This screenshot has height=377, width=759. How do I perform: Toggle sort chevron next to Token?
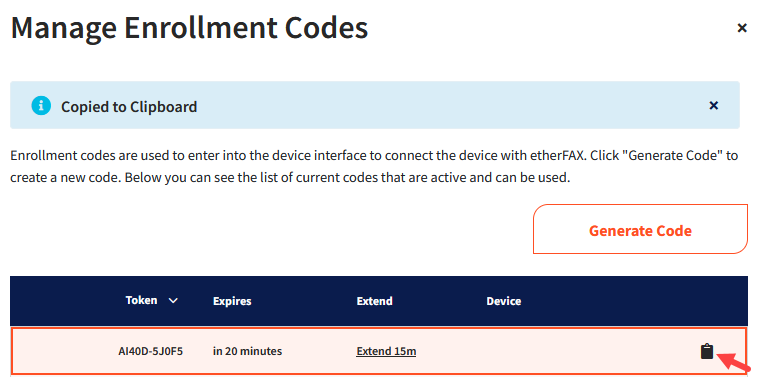point(173,301)
